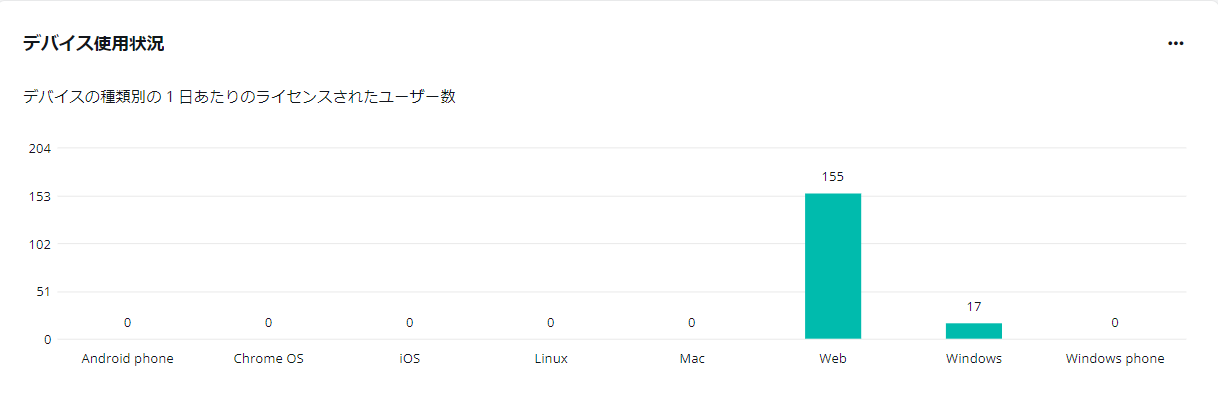
Task: Click the teal Windows bar
Action: pyautogui.click(x=974, y=331)
